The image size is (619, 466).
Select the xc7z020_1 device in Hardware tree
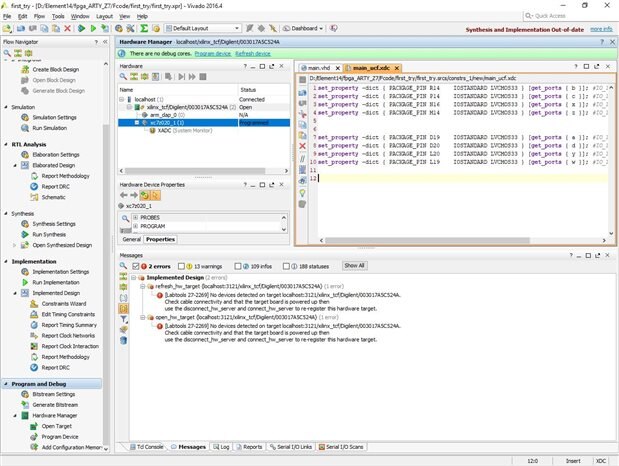[x=161, y=122]
